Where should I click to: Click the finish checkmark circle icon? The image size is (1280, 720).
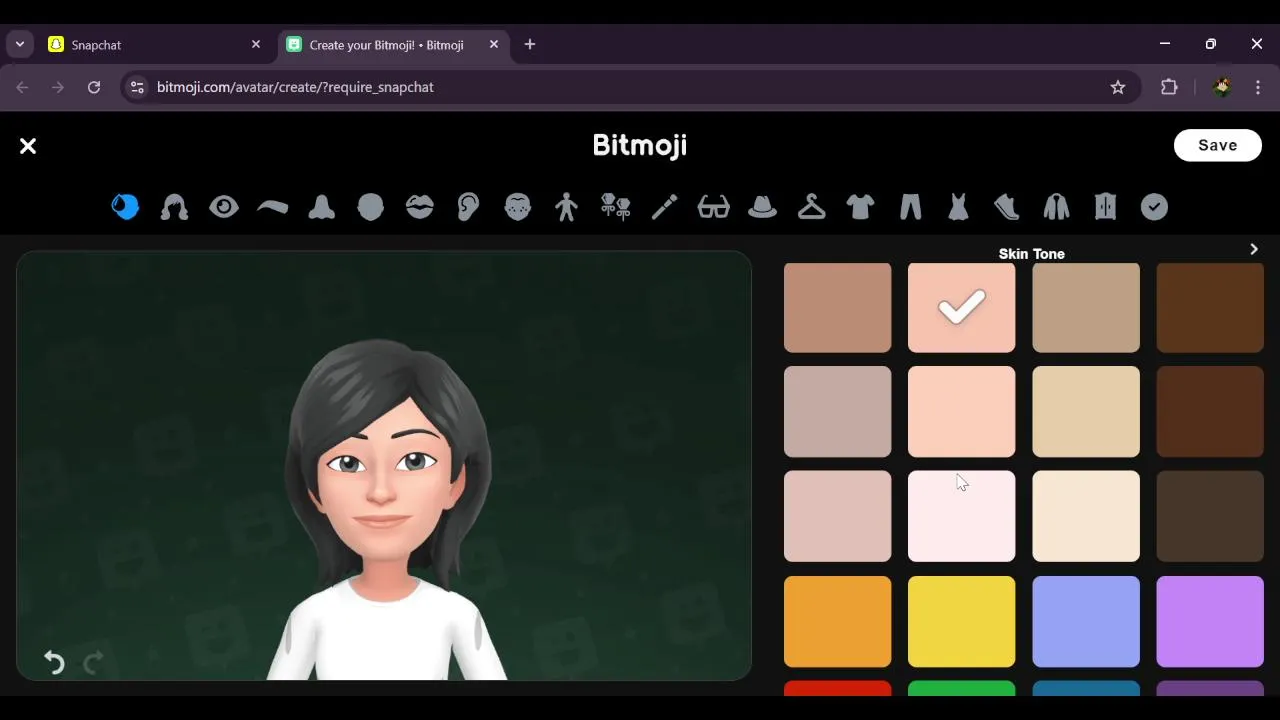[x=1154, y=207]
